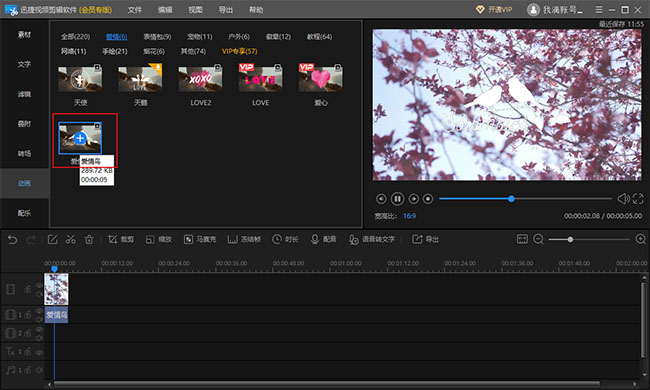Open the 时长 duration tool

tap(285, 240)
